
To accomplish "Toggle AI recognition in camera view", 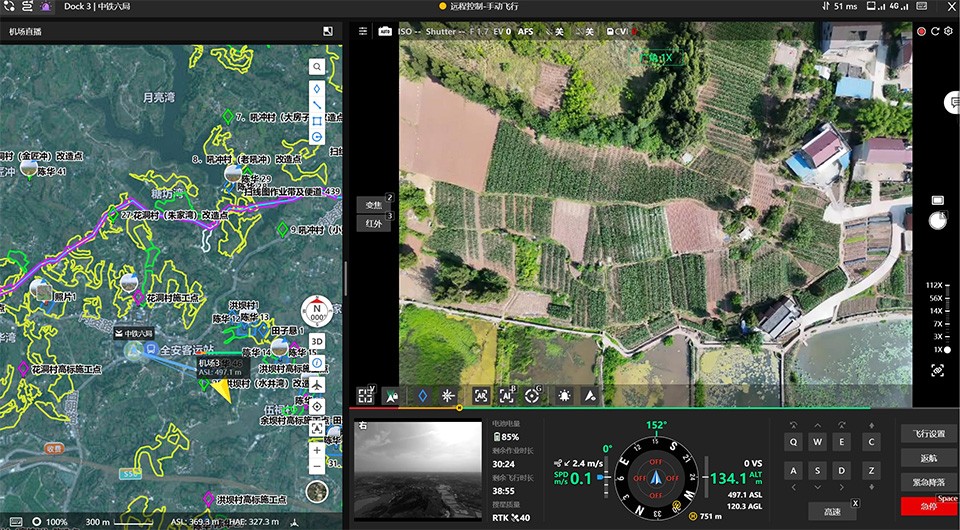I will pos(507,396).
